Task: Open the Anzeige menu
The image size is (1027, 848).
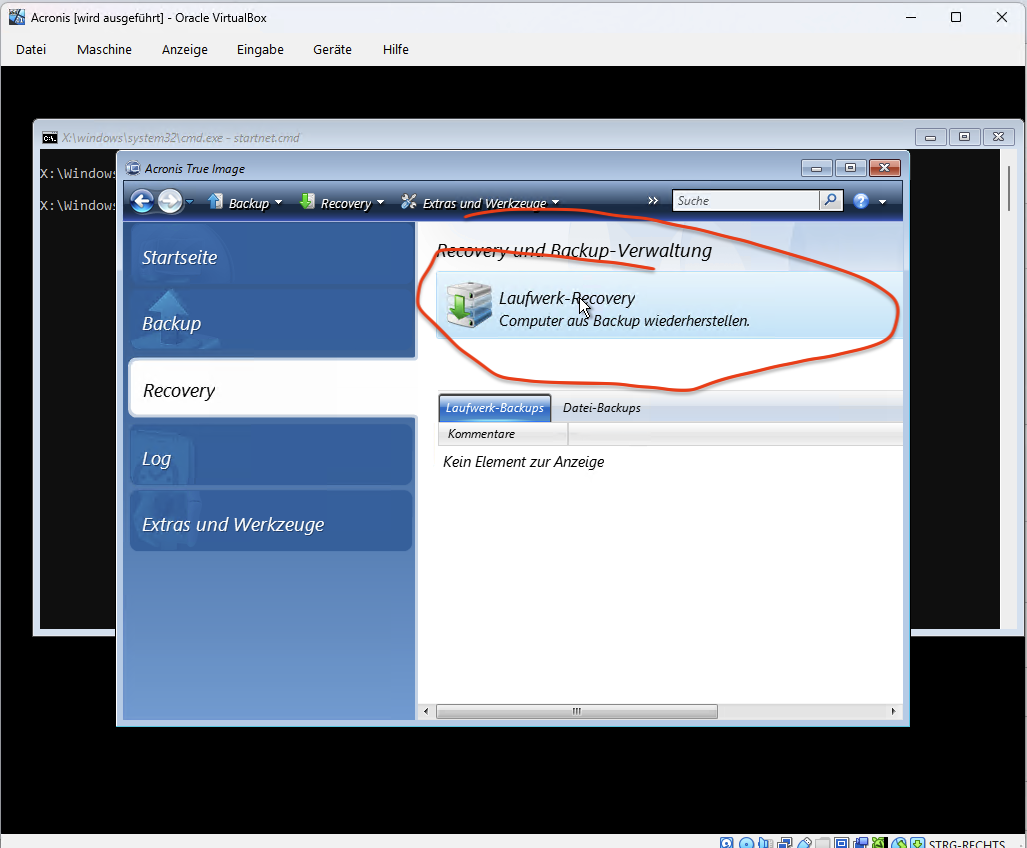Action: tap(185, 49)
